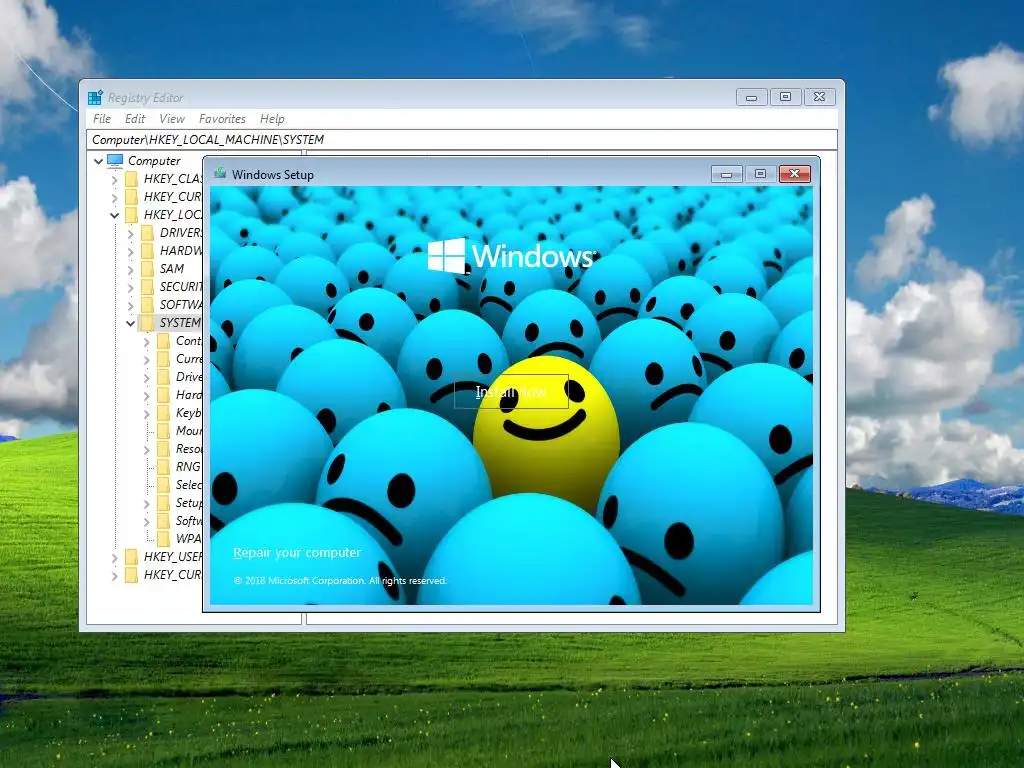Click the Registry Editor title bar icon

coord(95,97)
